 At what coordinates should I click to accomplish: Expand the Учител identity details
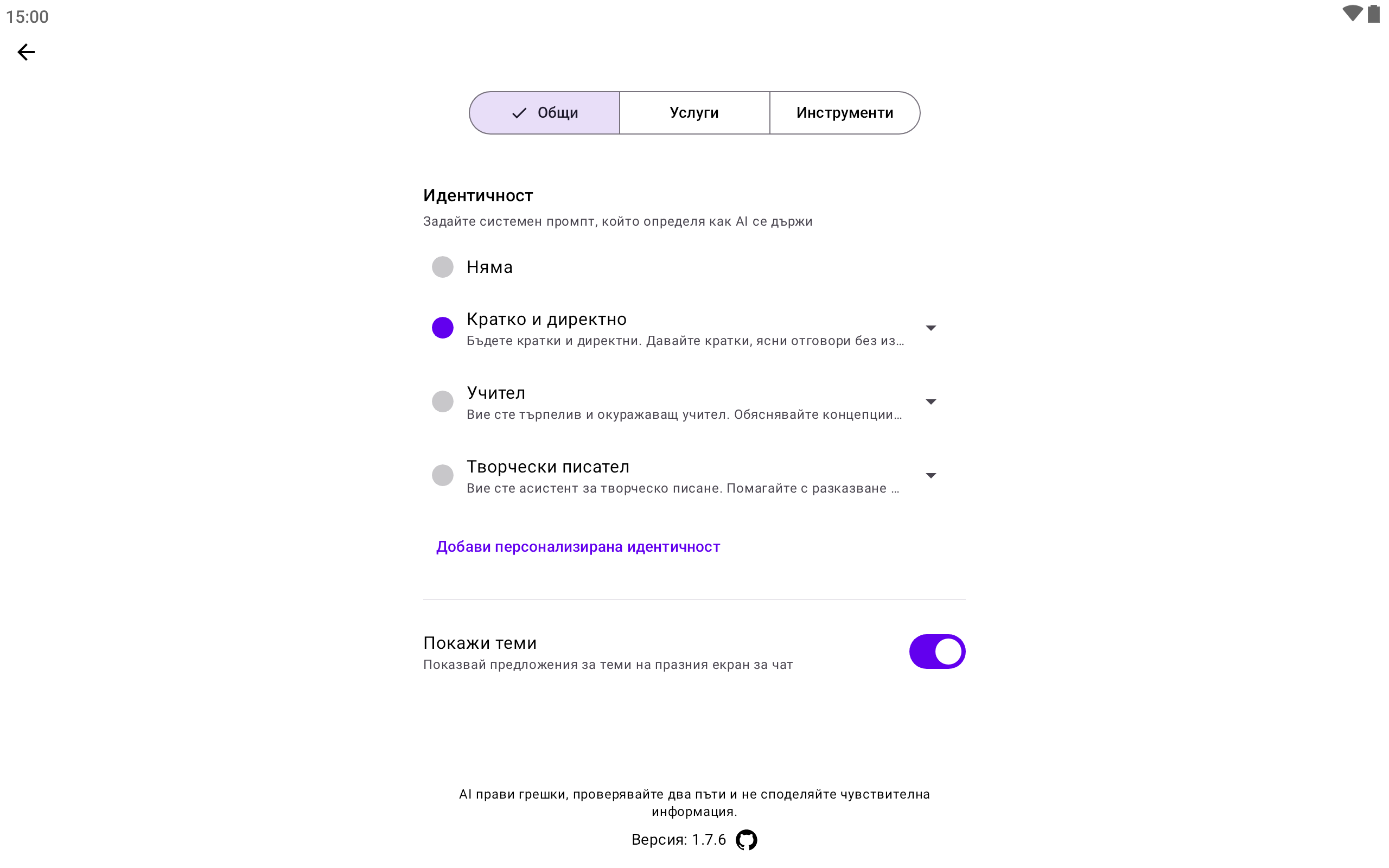pyautogui.click(x=931, y=401)
